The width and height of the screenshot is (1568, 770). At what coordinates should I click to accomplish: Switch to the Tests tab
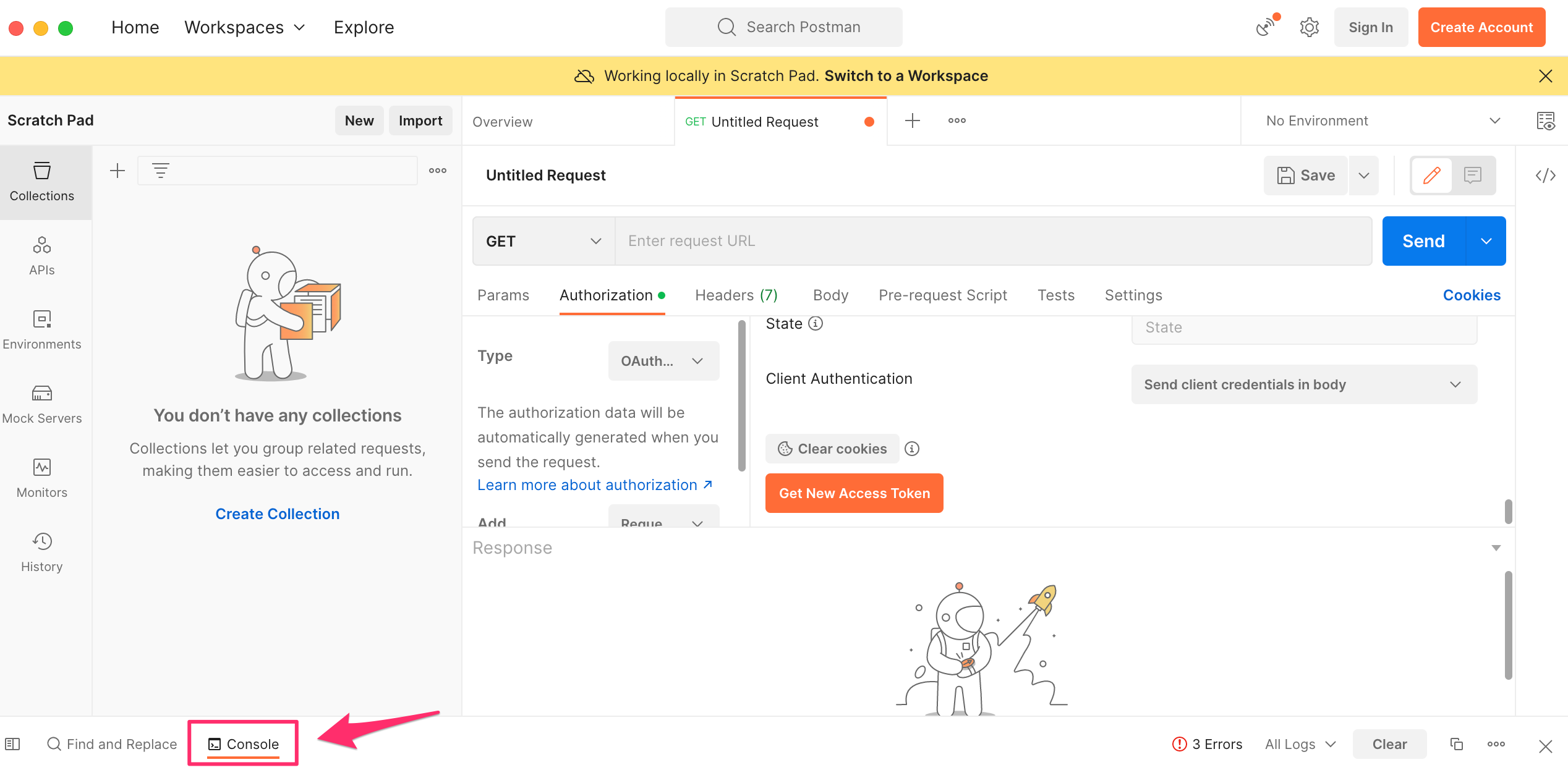click(1056, 295)
